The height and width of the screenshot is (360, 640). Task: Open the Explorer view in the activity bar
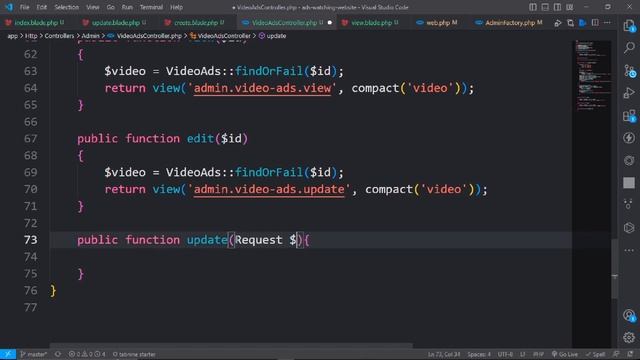[x=629, y=26]
